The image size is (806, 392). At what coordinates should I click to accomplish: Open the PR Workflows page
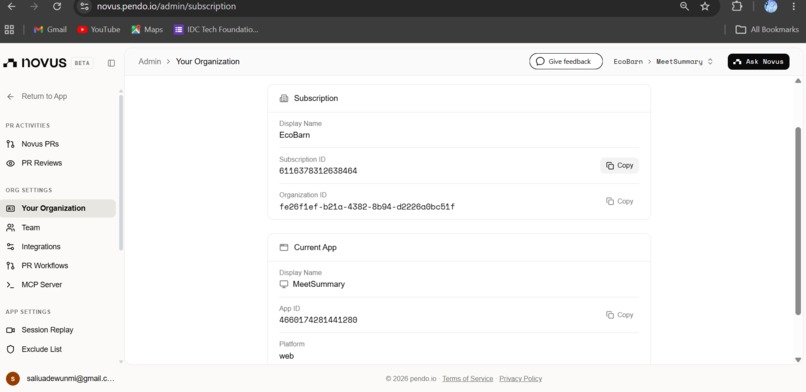[x=45, y=266]
